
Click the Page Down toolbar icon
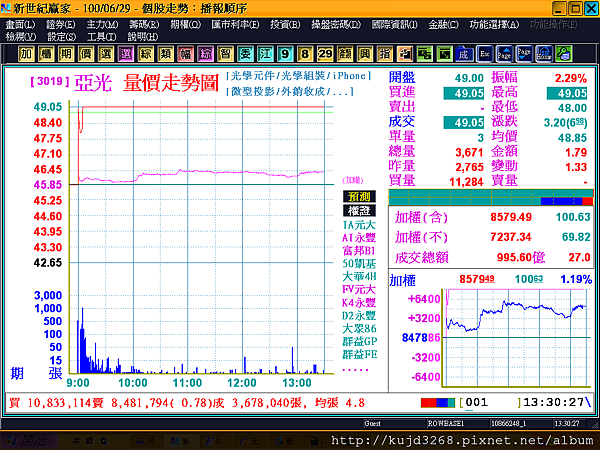point(524,54)
